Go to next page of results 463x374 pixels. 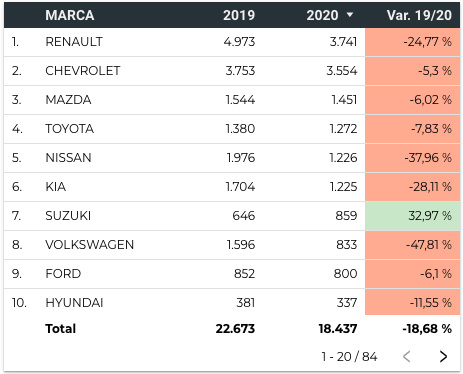point(443,356)
